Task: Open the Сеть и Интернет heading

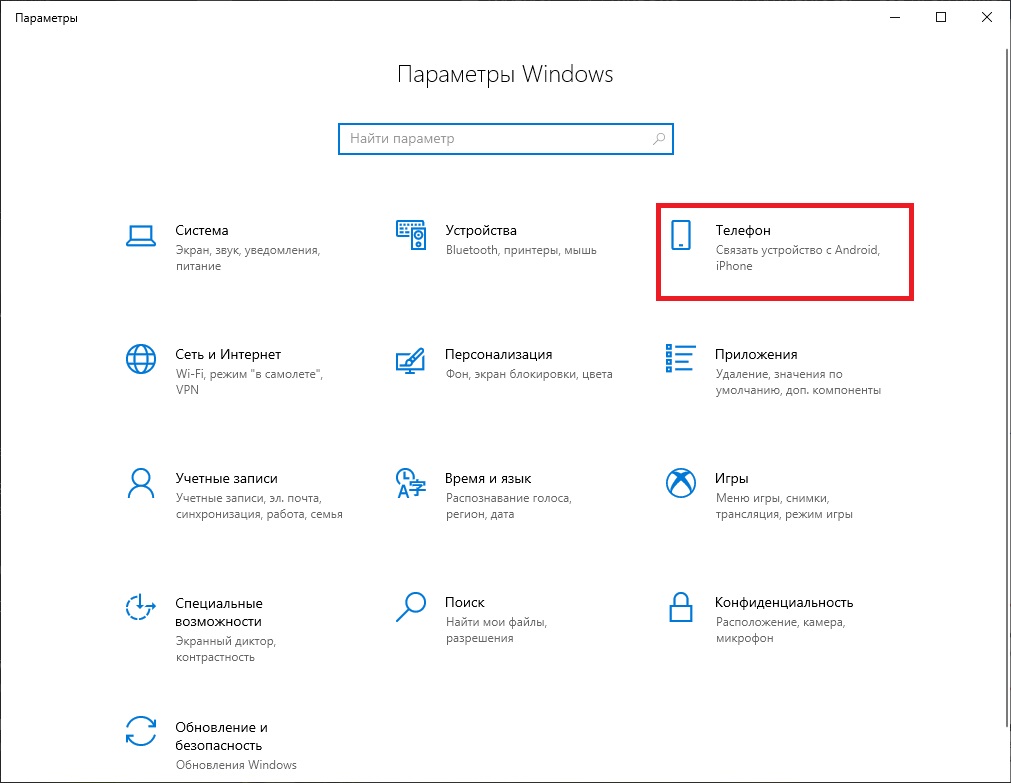Action: pos(228,354)
